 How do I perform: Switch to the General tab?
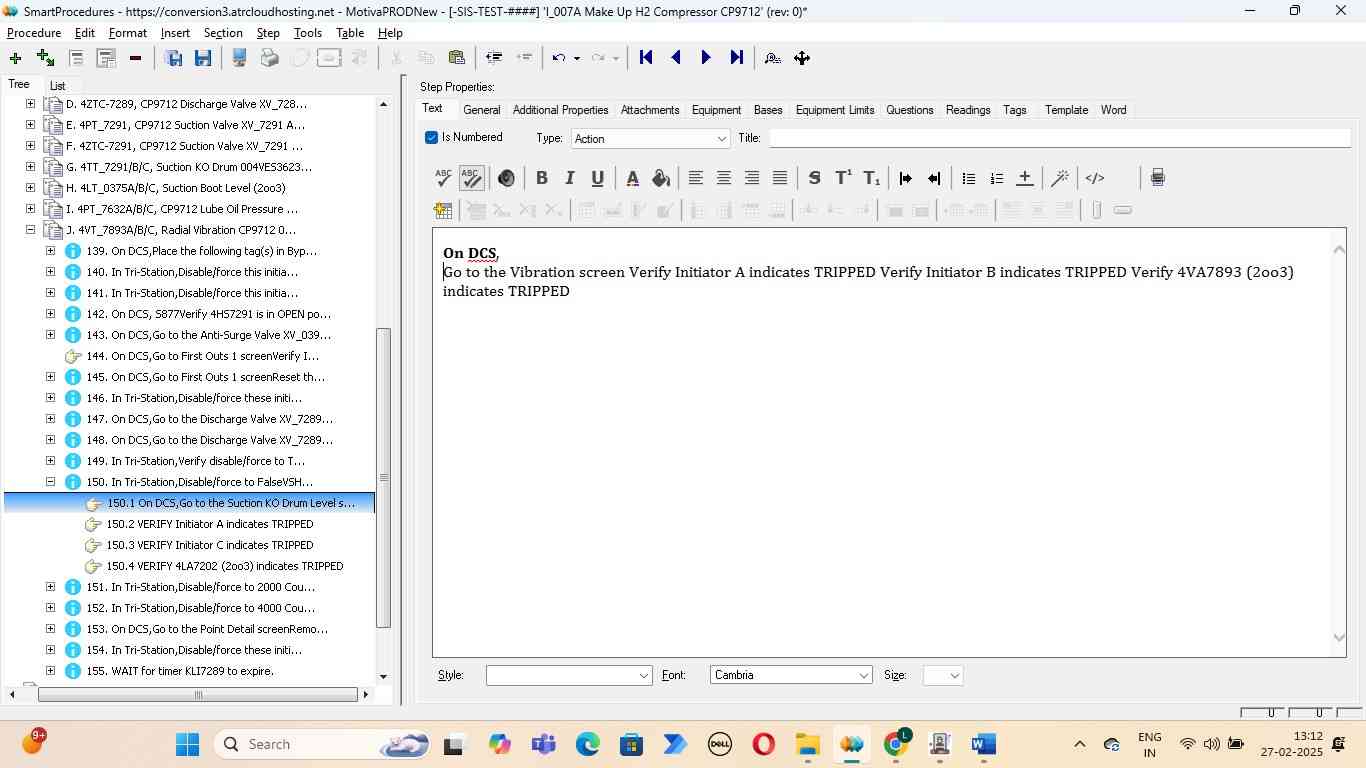(x=481, y=110)
